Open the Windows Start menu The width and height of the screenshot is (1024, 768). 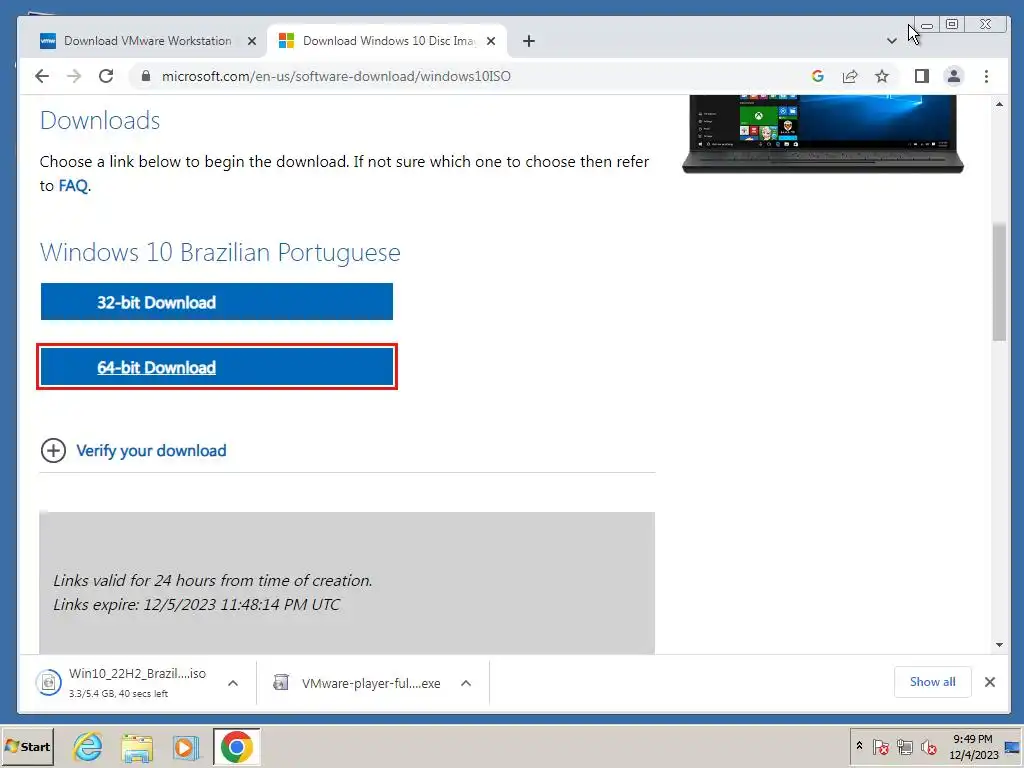coord(27,746)
